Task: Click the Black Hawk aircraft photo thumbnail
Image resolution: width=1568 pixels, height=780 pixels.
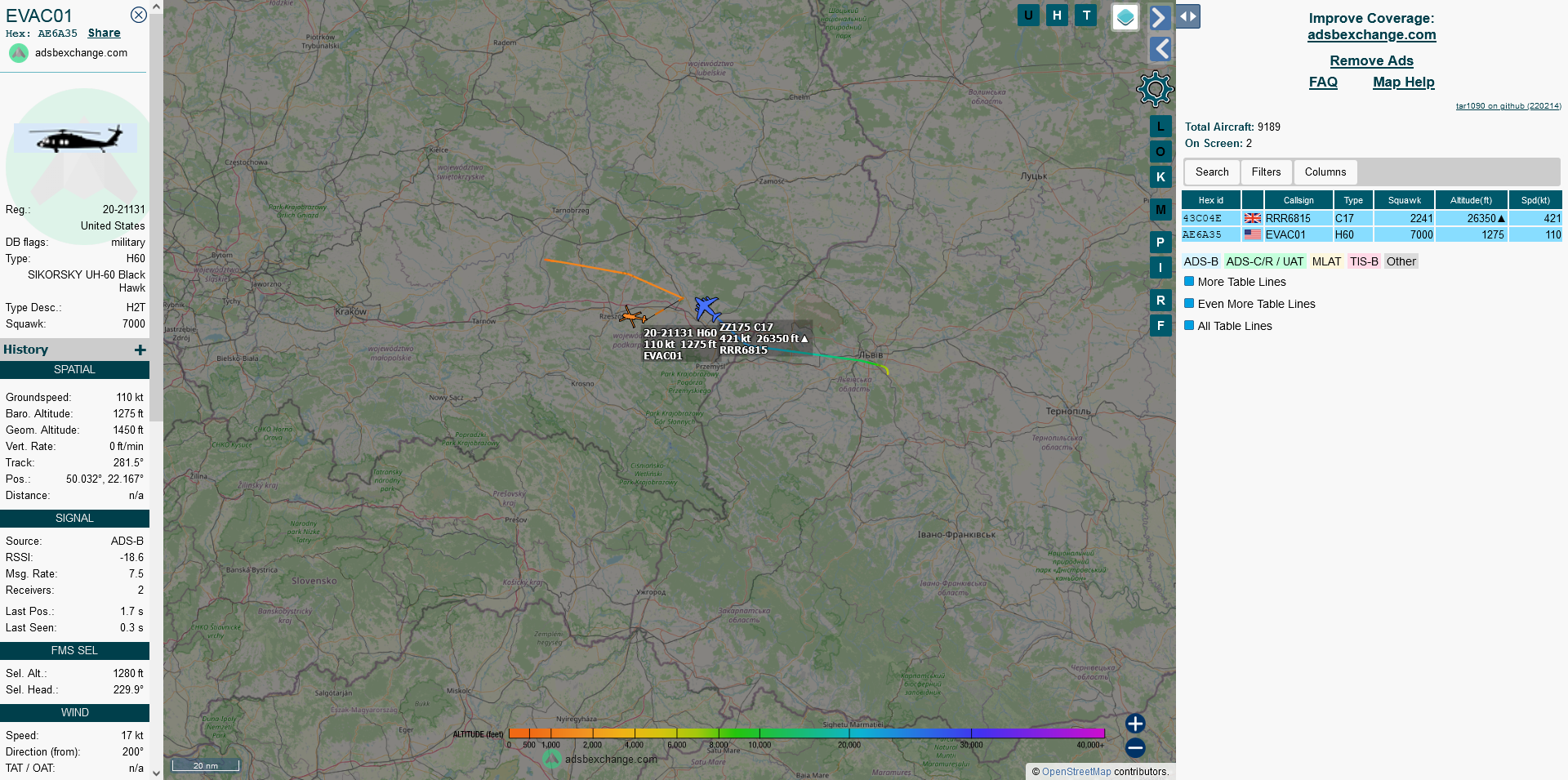Action: click(x=75, y=138)
